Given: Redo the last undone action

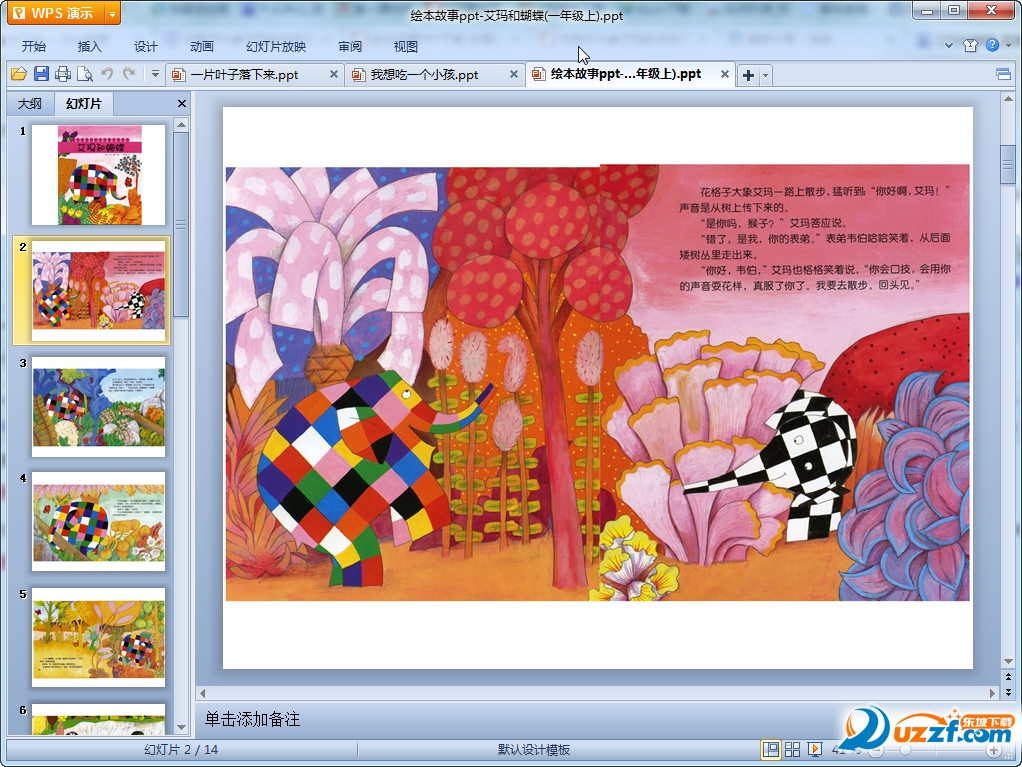Looking at the screenshot, I should pyautogui.click(x=129, y=74).
